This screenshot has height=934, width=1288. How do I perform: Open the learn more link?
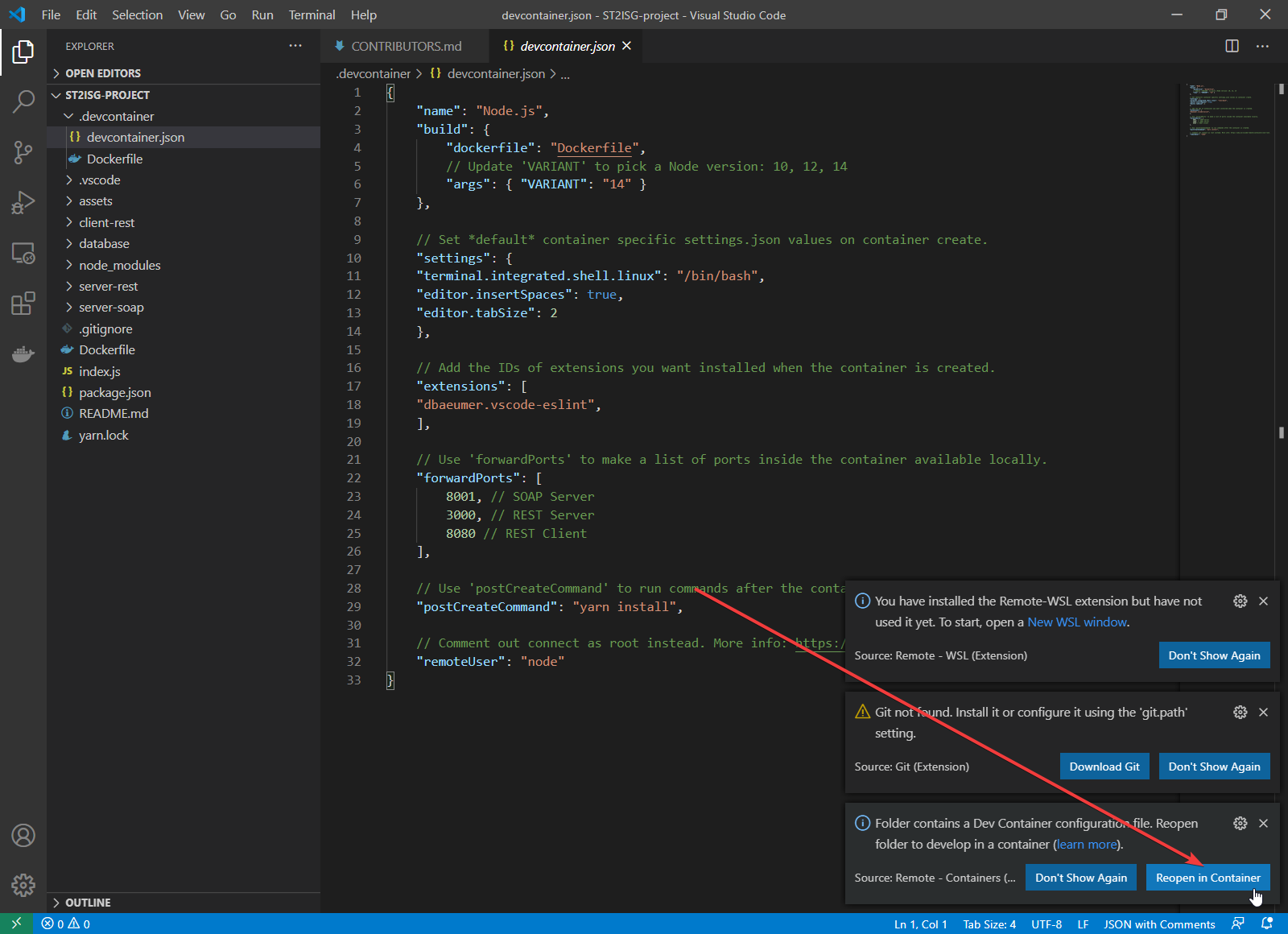[1087, 845]
